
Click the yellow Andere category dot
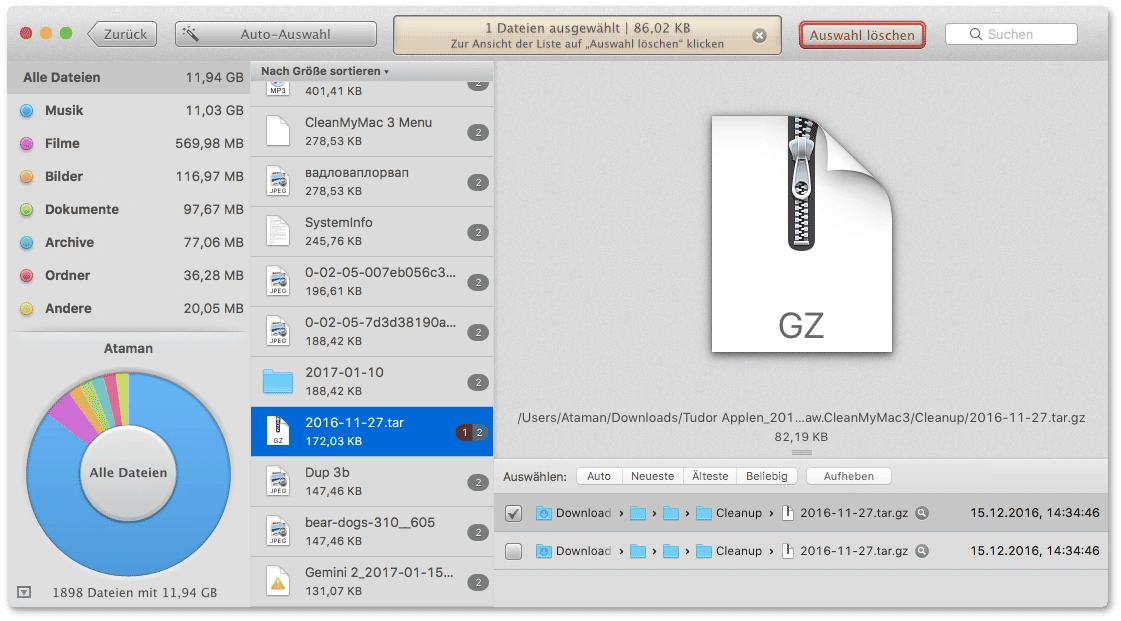click(26, 309)
